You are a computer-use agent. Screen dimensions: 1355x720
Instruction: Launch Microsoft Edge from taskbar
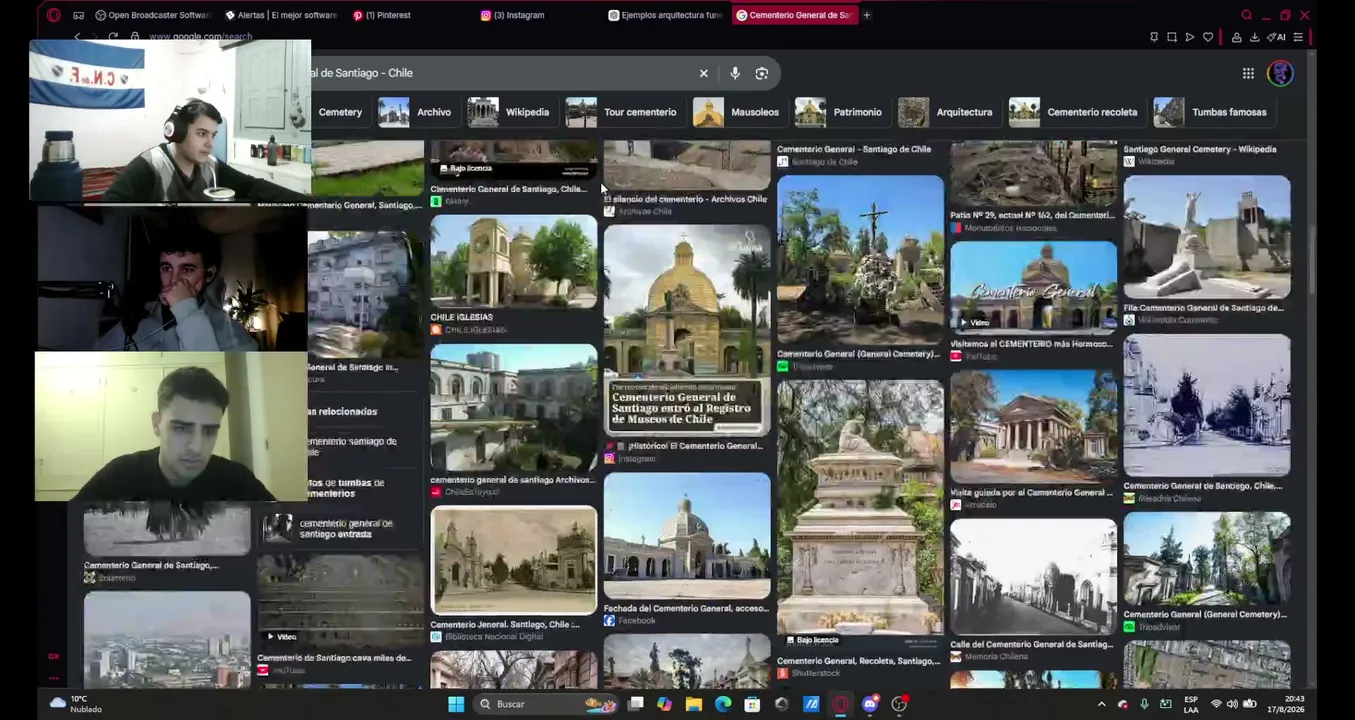coord(723,704)
